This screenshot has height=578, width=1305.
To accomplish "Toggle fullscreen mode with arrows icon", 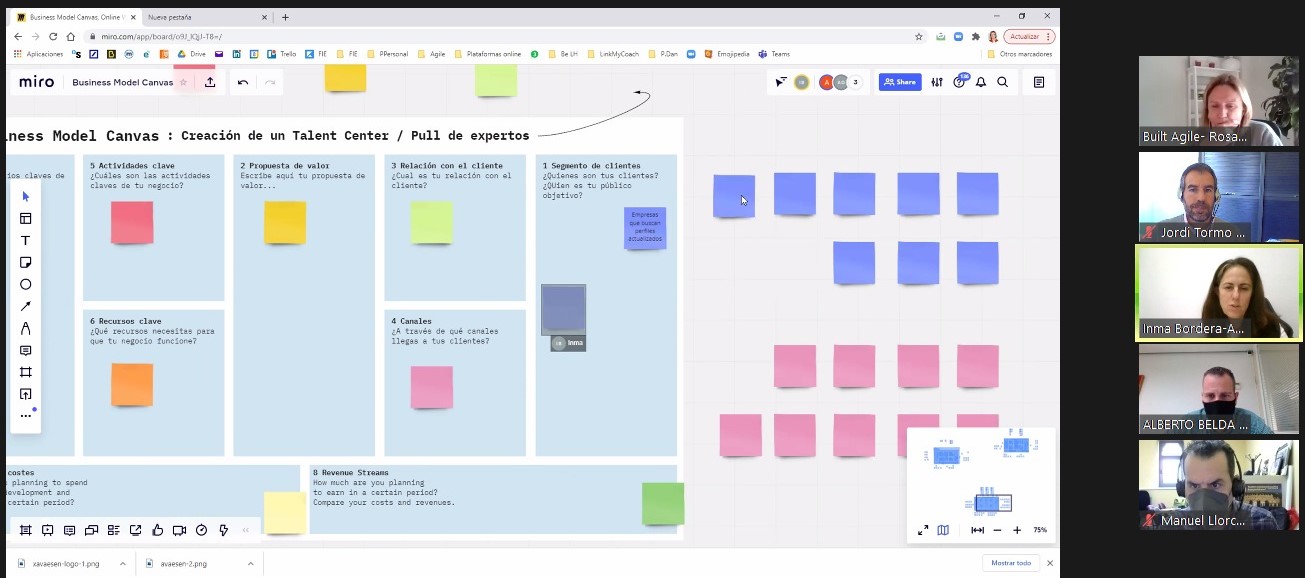I will pyautogui.click(x=923, y=530).
